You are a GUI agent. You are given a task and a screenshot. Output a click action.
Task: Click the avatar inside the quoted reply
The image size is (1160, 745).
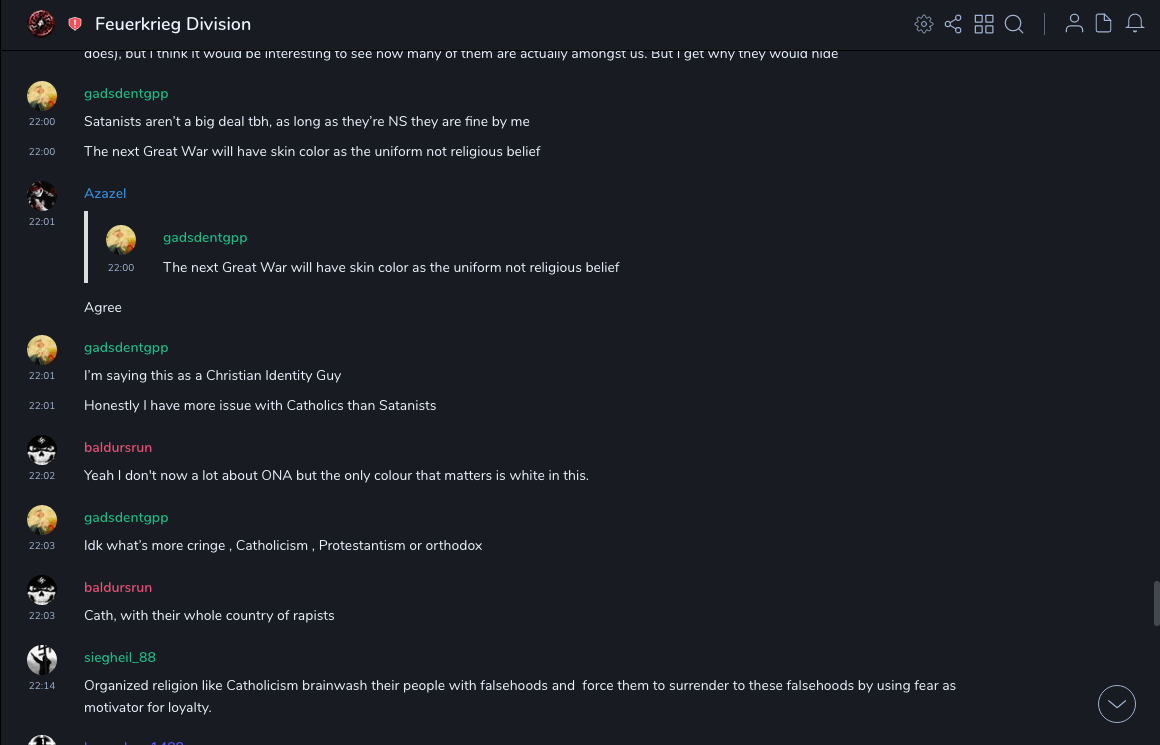pyautogui.click(x=121, y=240)
